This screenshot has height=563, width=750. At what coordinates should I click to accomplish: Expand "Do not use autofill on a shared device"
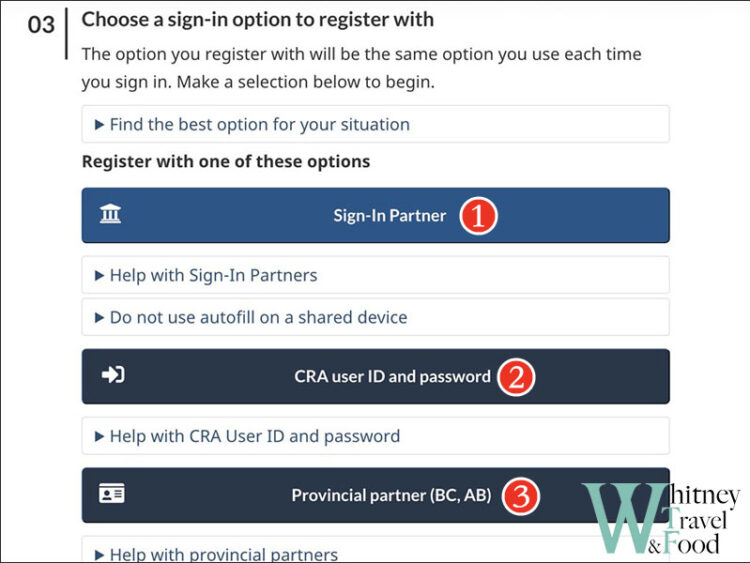click(258, 317)
